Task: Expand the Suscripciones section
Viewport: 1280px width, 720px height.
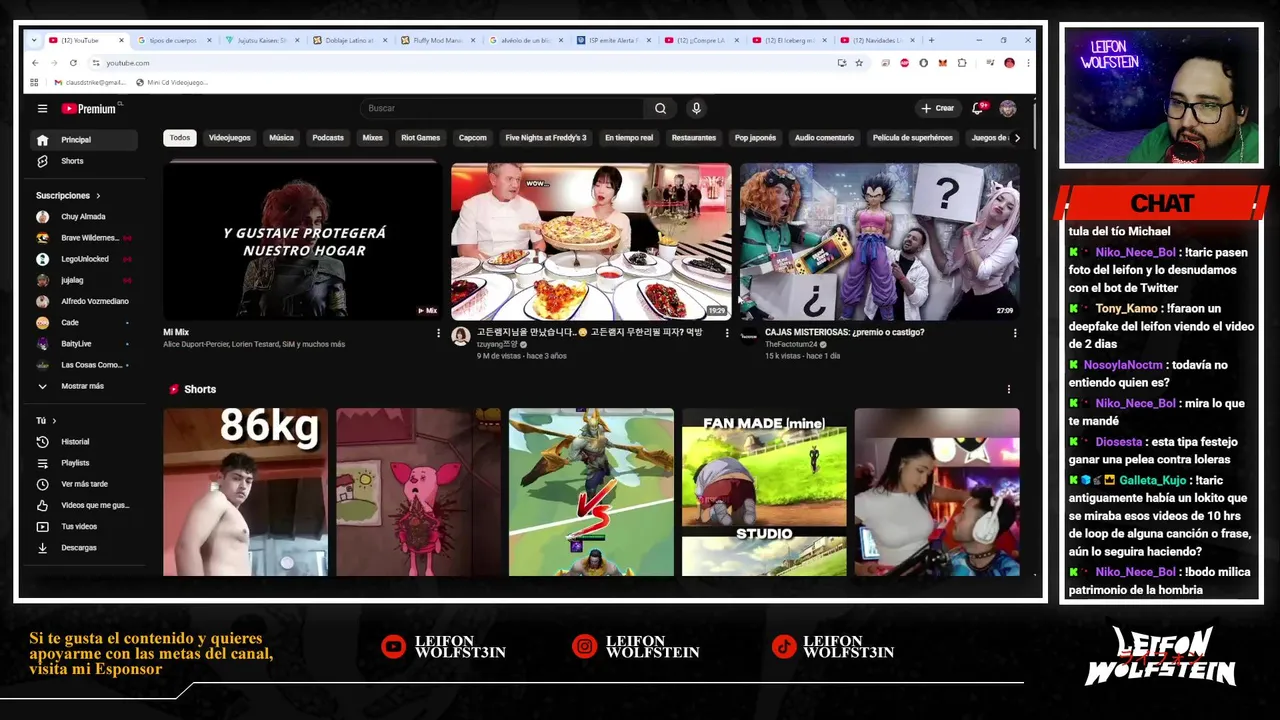Action: (x=68, y=196)
